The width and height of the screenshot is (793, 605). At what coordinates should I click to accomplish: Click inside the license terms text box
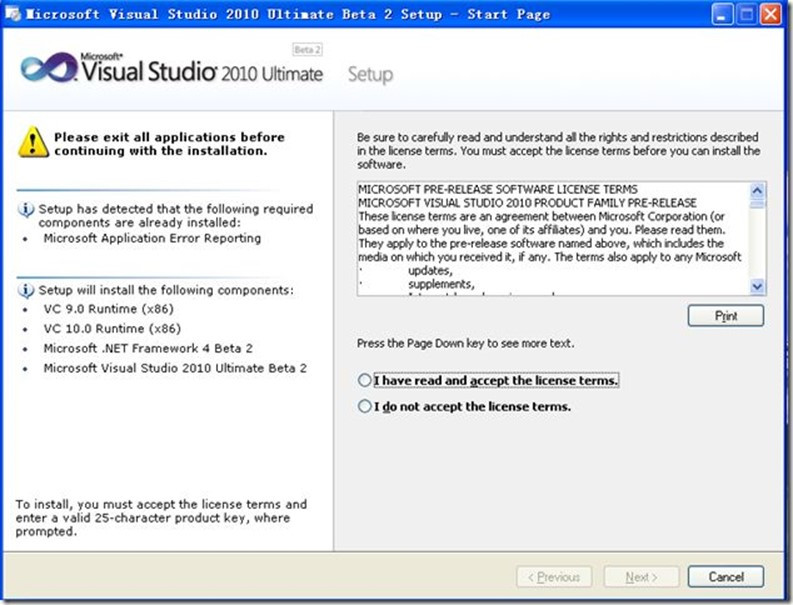(553, 238)
